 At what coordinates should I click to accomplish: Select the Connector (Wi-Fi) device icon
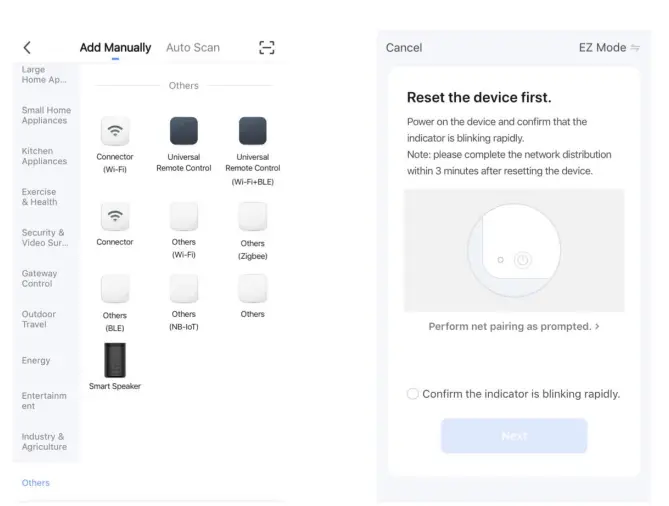click(x=115, y=131)
